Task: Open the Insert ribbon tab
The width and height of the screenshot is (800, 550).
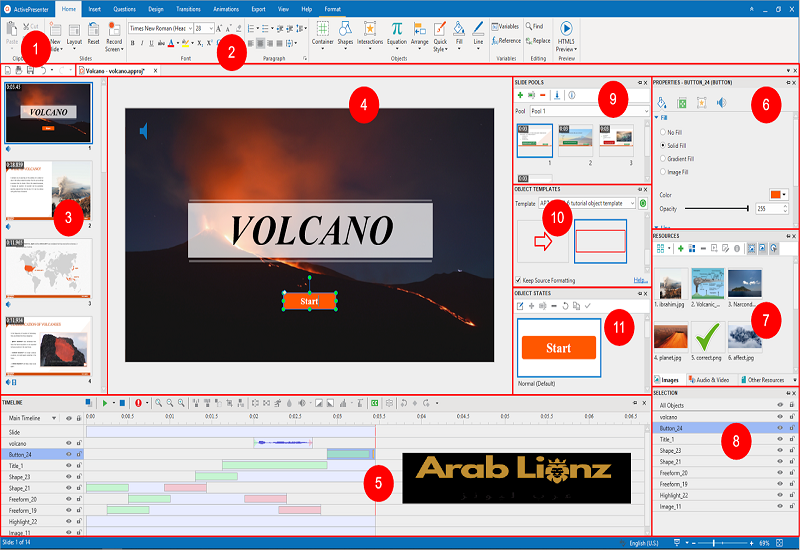Action: (x=94, y=9)
